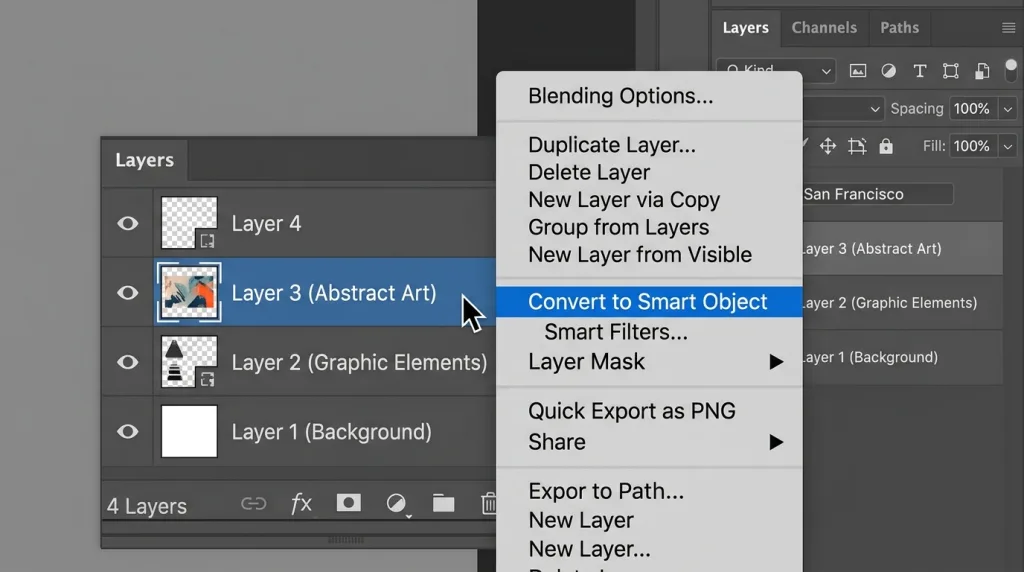The height and width of the screenshot is (572, 1024).
Task: Click the 4 Layers count label
Action: tap(147, 506)
